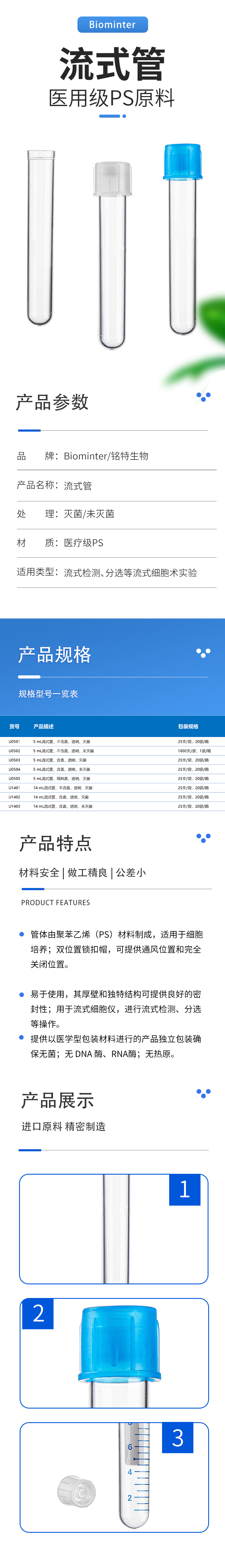The height and width of the screenshot is (1568, 225).
Task: Click the three-dot icon beside 产品规格
Action: click(203, 653)
